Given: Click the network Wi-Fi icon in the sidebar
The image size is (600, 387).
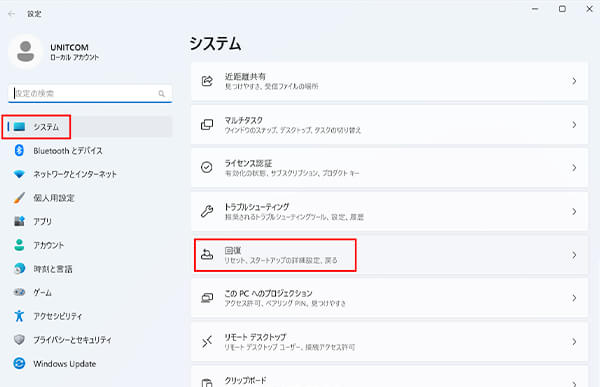Looking at the screenshot, I should [19, 174].
